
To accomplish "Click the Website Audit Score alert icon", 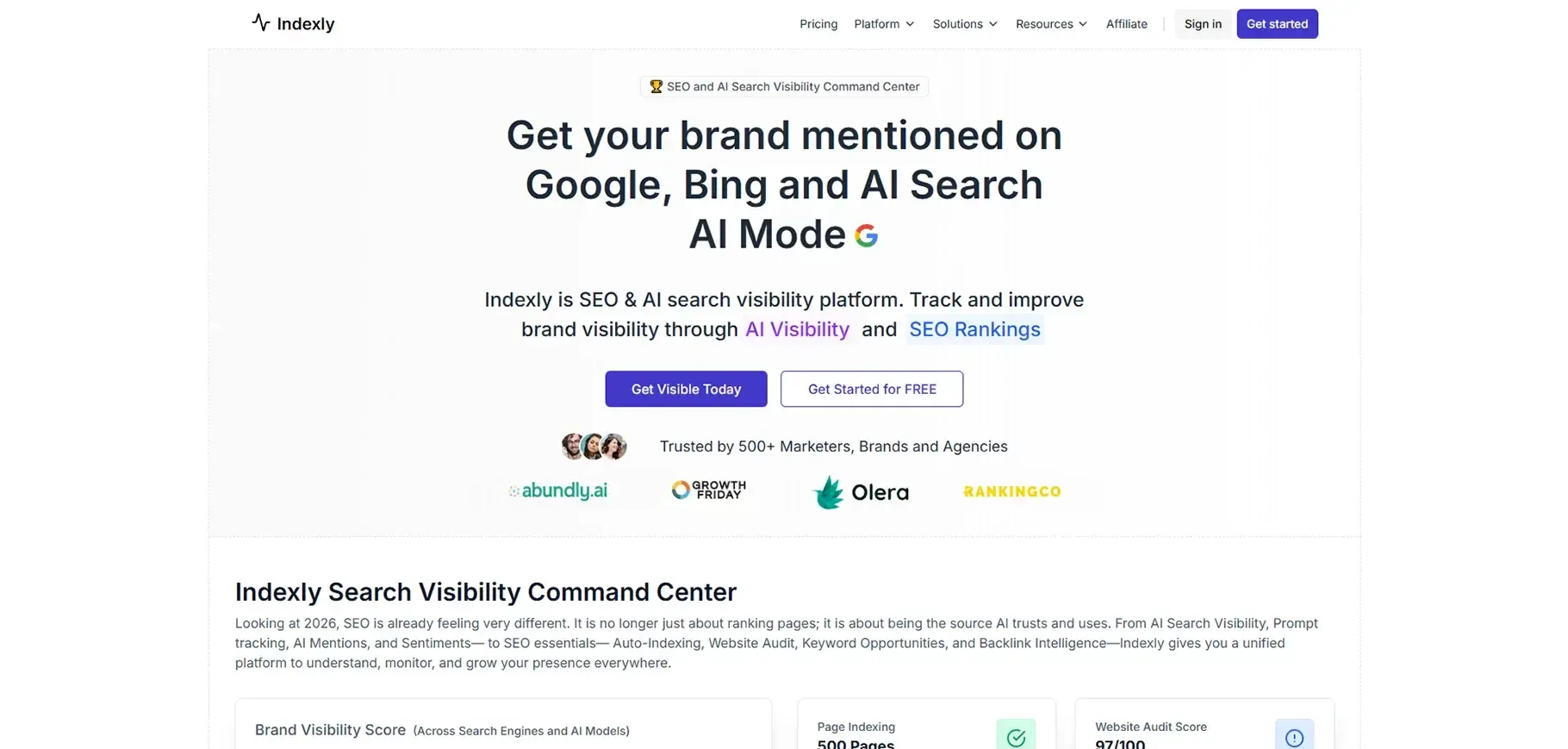I will 1294,737.
